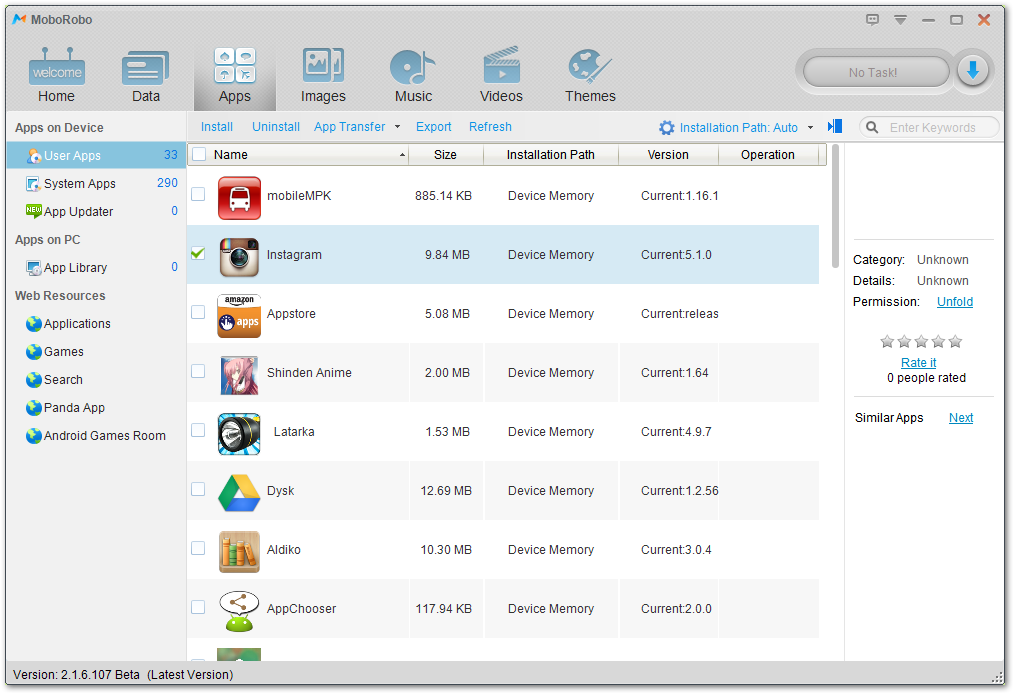
Task: Click the Latarka flashlight app icon
Action: point(239,434)
